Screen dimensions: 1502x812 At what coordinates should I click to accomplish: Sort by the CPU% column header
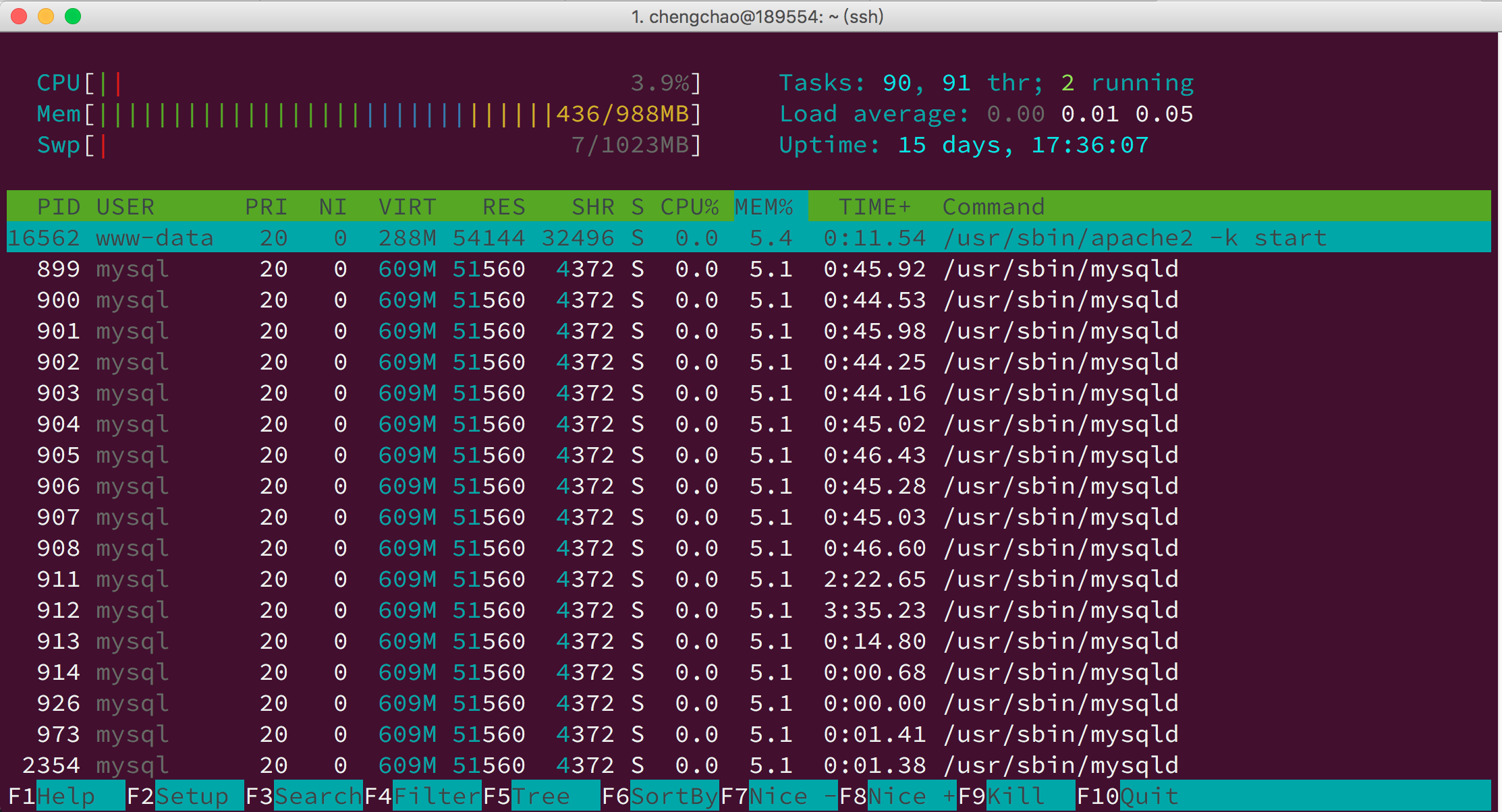pos(690,206)
